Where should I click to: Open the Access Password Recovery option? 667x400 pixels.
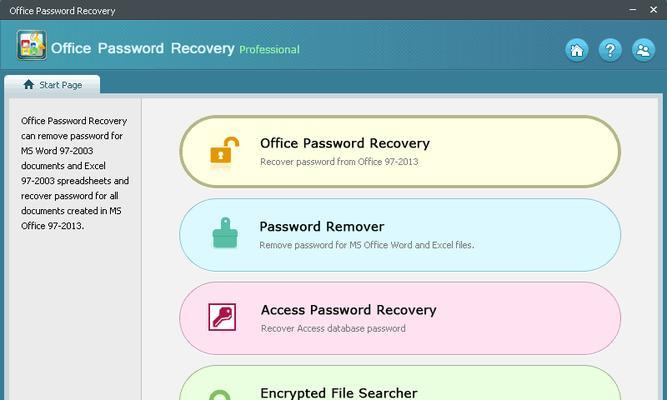click(400, 318)
